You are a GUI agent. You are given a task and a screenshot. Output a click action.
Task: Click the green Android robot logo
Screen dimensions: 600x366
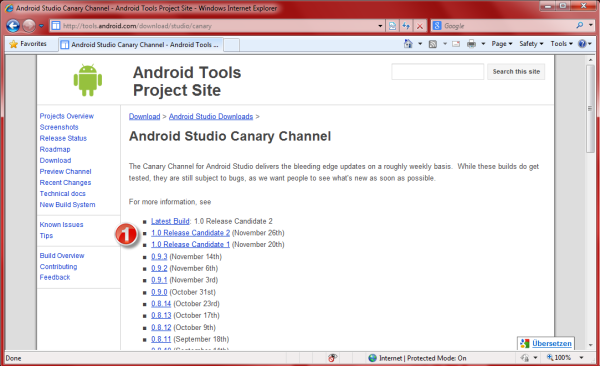88,80
